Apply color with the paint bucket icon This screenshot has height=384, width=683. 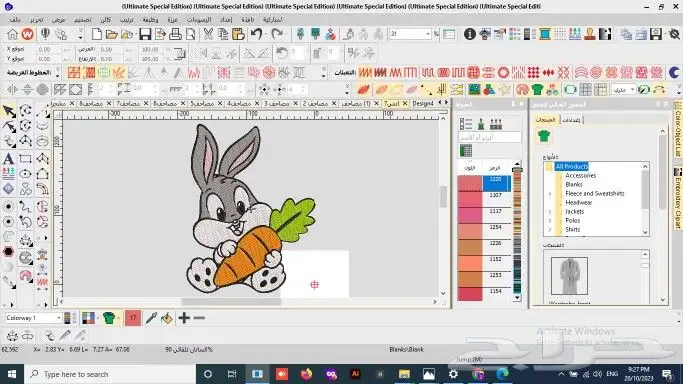click(167, 318)
